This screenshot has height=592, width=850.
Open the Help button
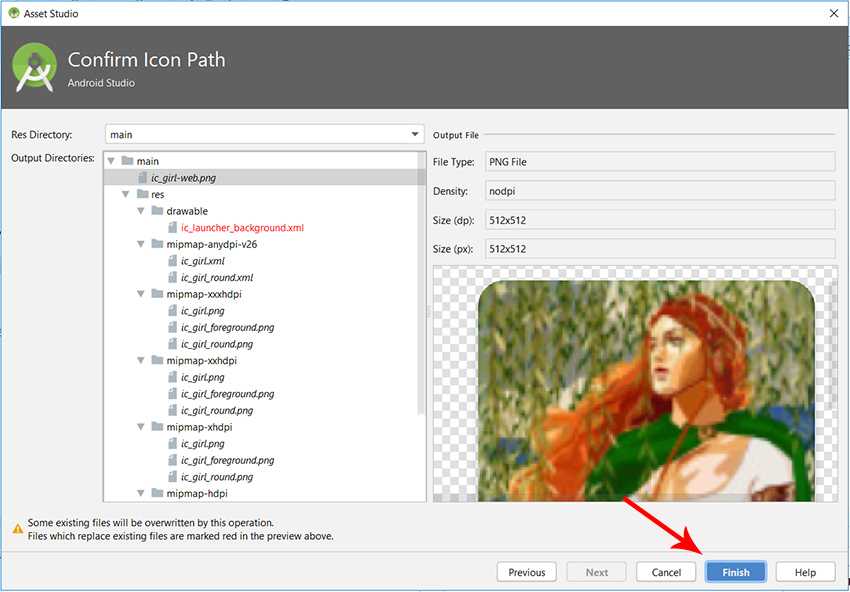coord(805,572)
